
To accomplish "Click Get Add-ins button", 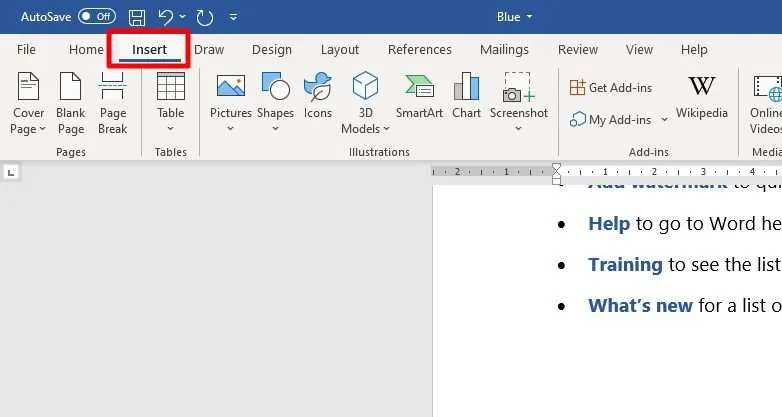I will coord(610,88).
